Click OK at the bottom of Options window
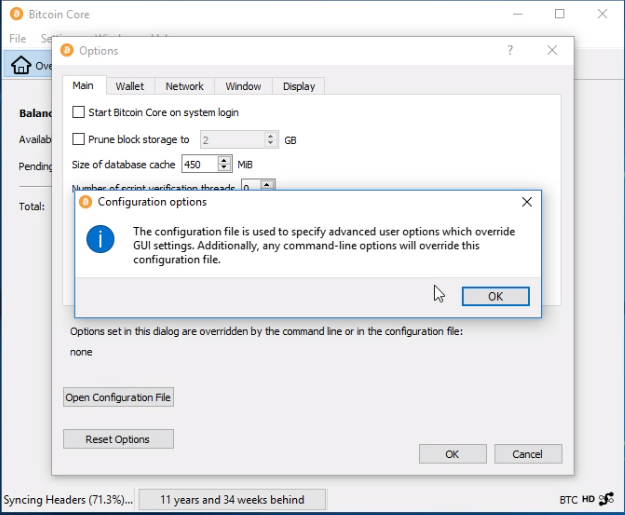 pyautogui.click(x=452, y=454)
